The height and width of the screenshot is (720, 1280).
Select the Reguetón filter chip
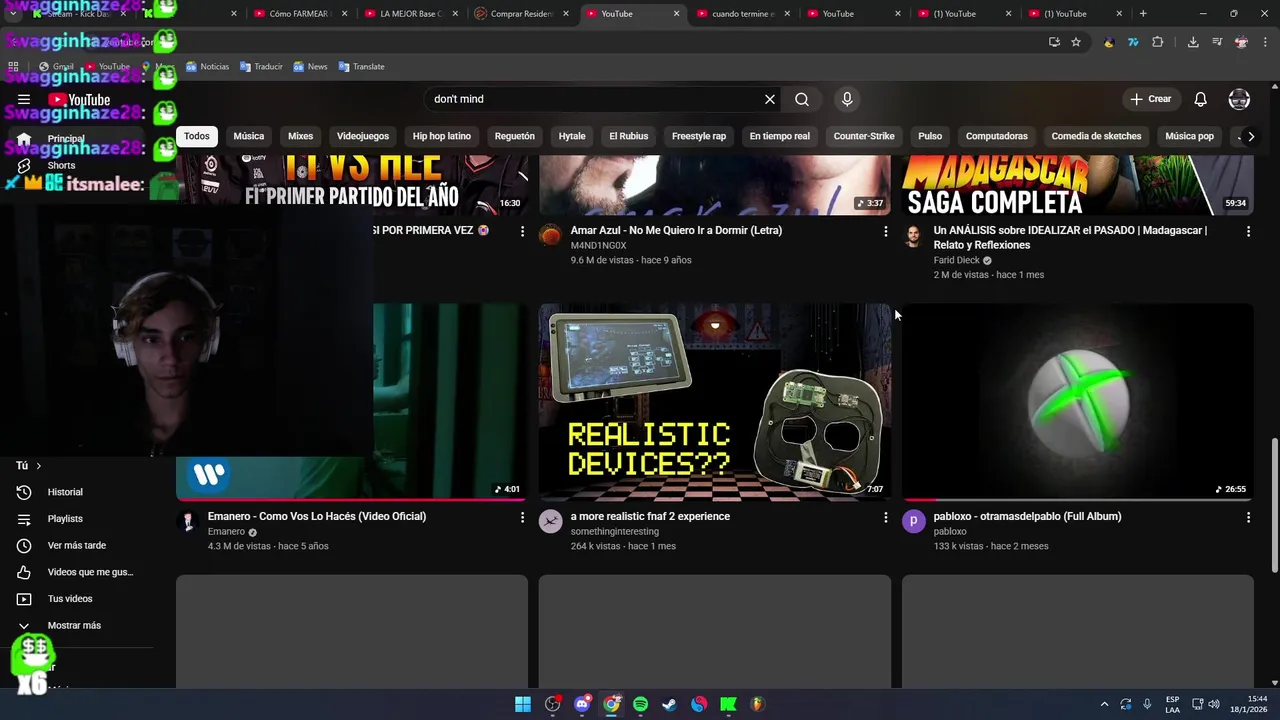tap(515, 136)
